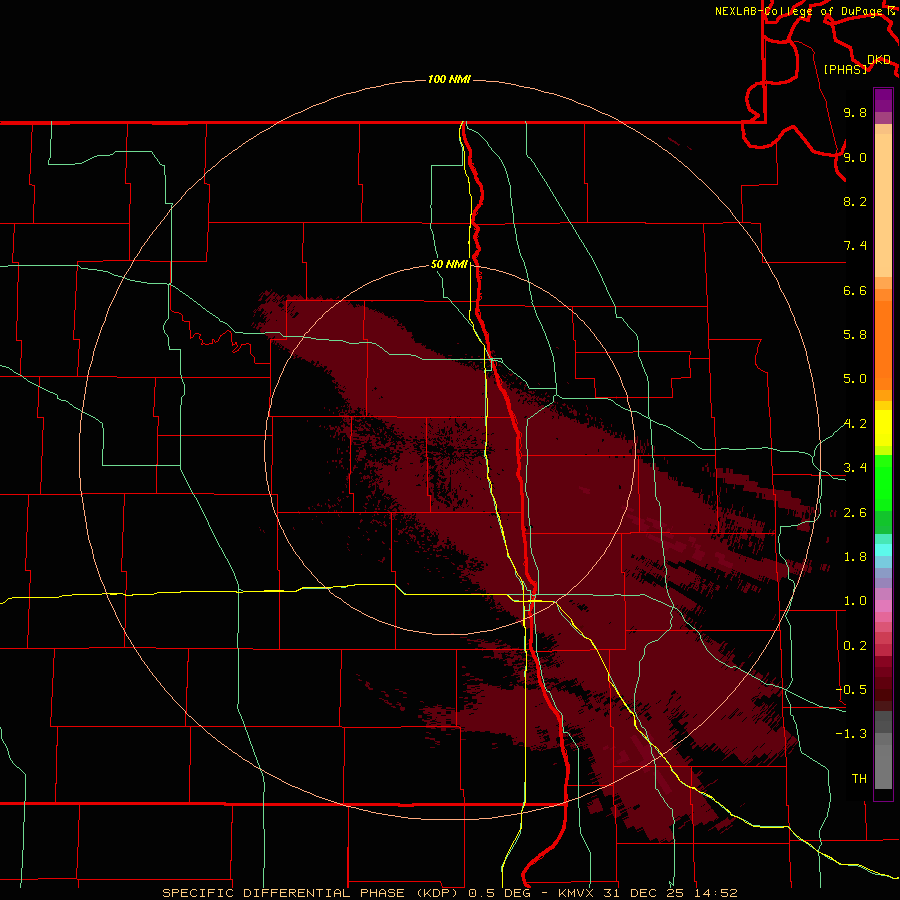Click the 2.6 value on the scale
The height and width of the screenshot is (900, 900).
(x=855, y=513)
